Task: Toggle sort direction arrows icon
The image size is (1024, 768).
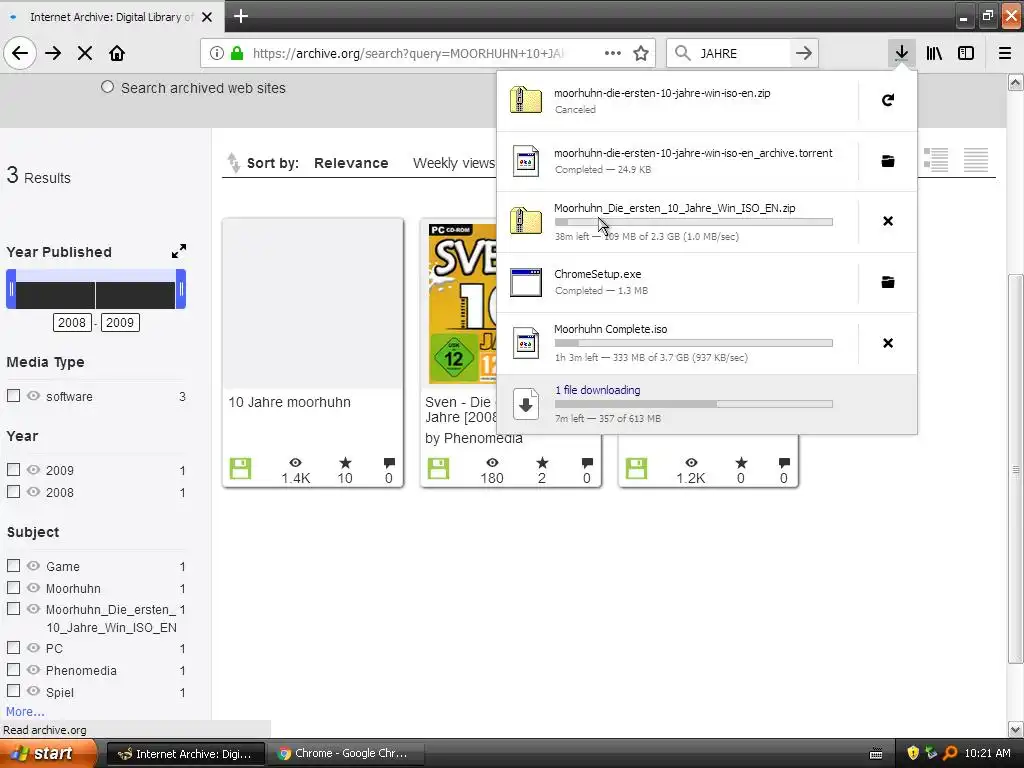Action: 233,163
